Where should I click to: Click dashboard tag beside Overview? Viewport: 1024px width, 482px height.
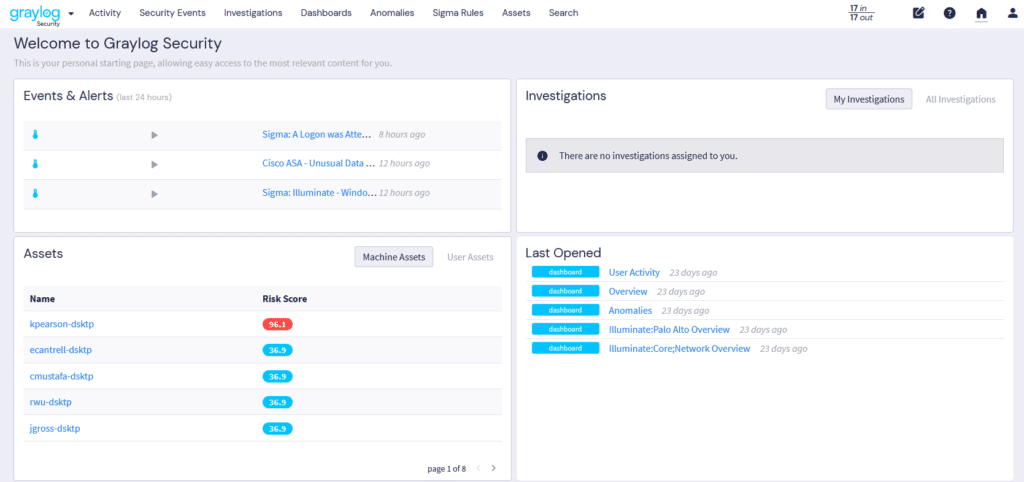[x=566, y=291]
